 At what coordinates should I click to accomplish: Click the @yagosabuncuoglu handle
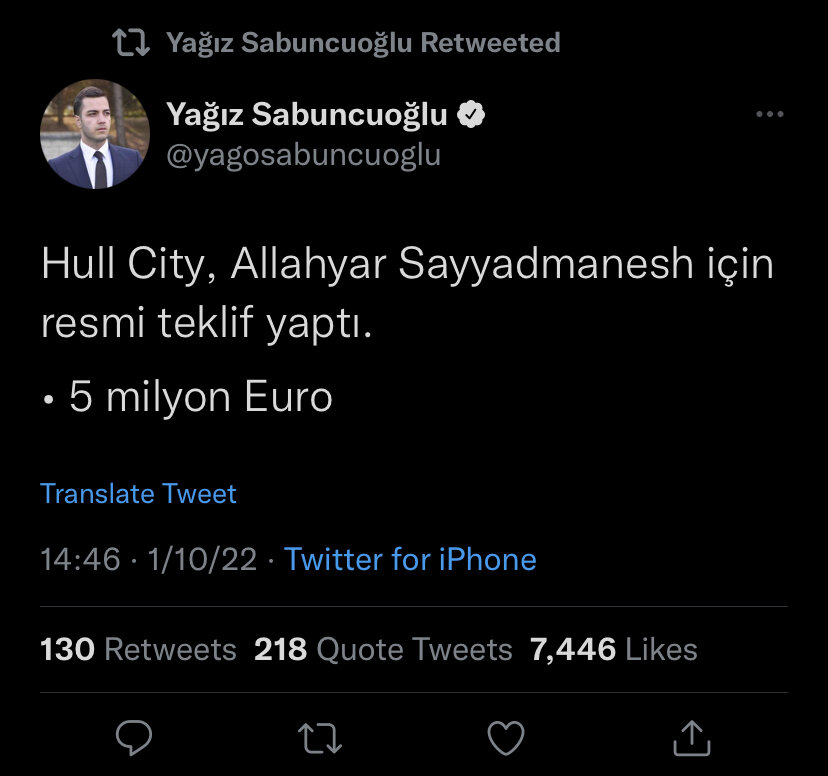point(303,156)
